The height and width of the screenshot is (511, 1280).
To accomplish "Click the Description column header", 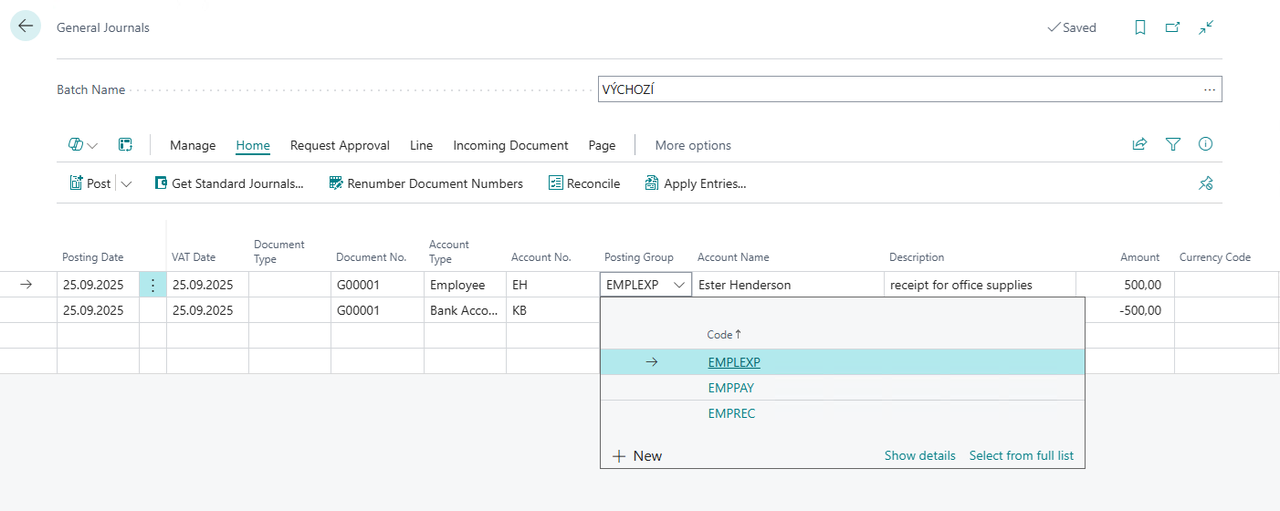I will click(x=917, y=257).
